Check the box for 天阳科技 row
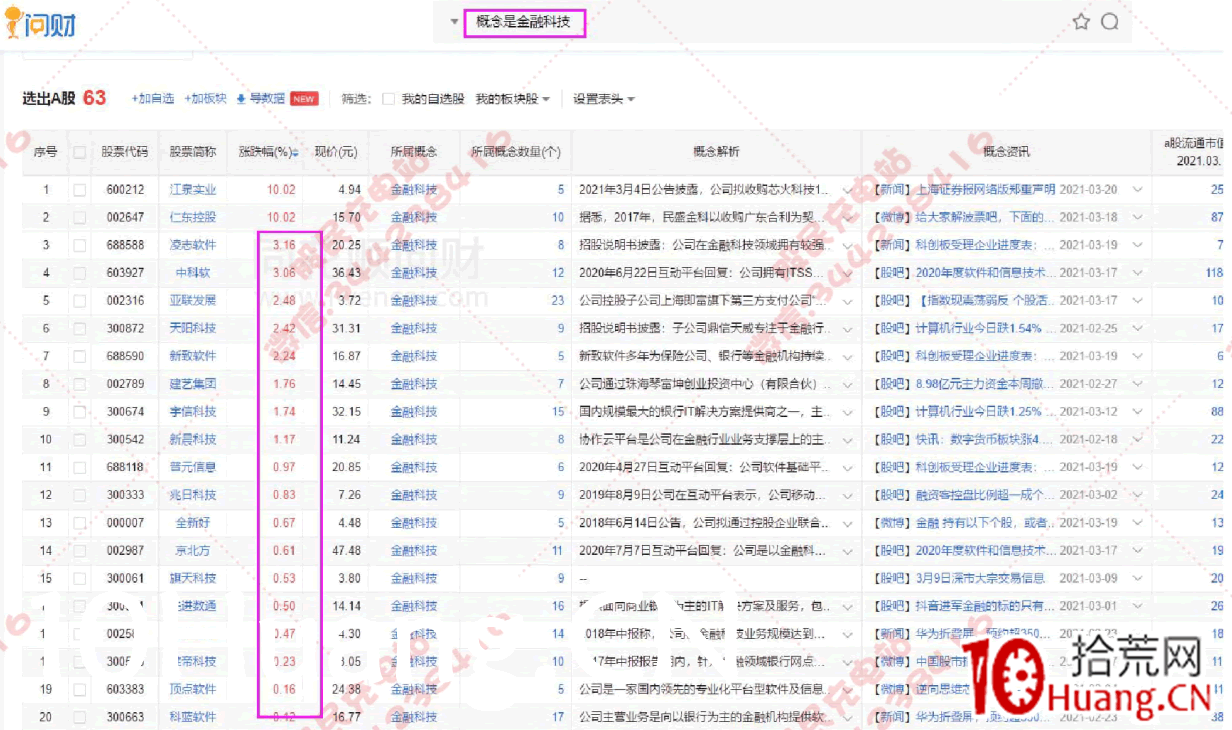The image size is (1232, 730). (79, 328)
